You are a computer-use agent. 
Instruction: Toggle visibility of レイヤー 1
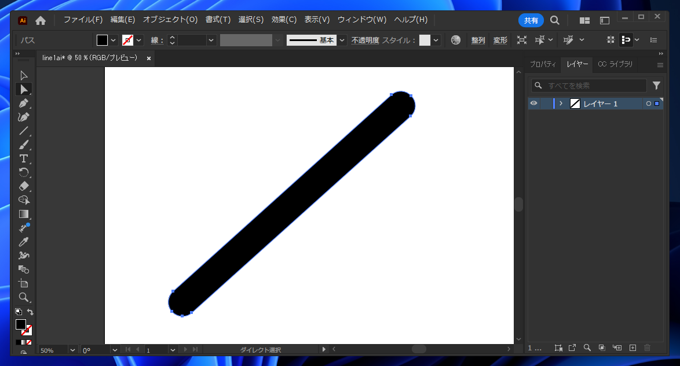tap(534, 103)
